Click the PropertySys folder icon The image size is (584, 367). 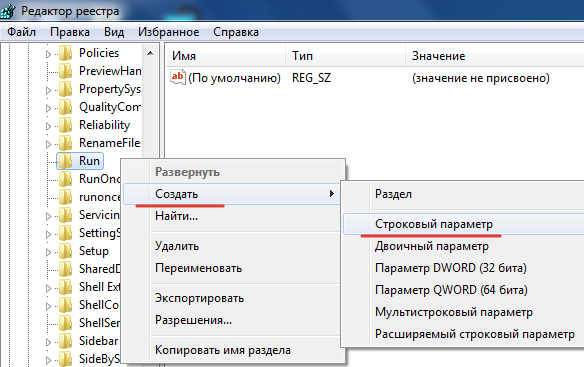coord(66,89)
